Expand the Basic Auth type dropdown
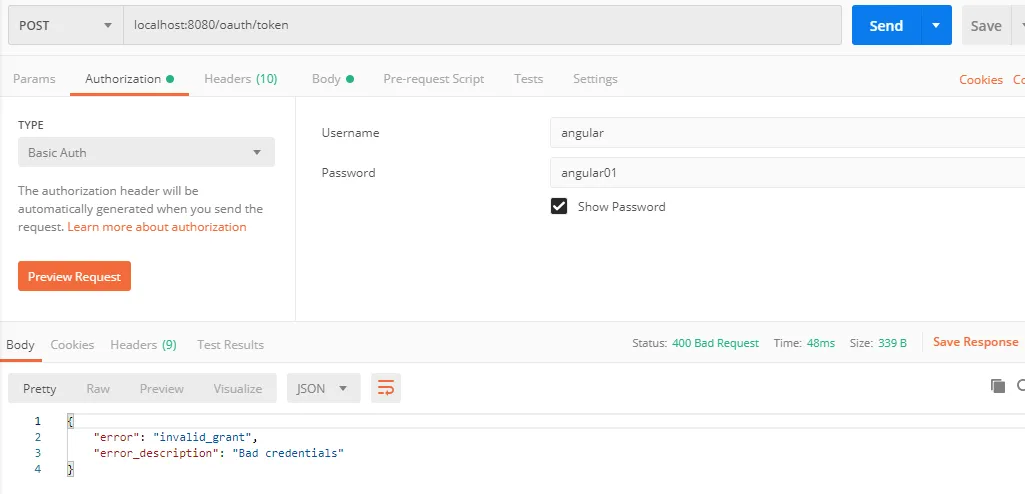 146,153
